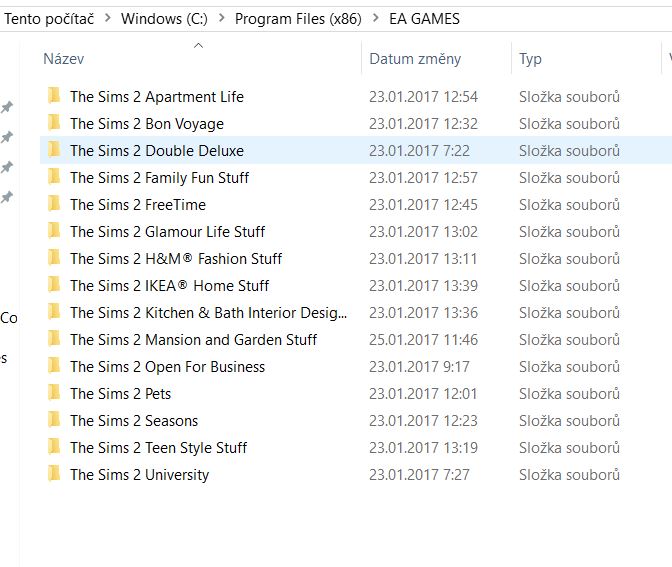Select The Sims 2 Mansion and Garden Stuff
Viewport: 672px width, 567px height.
pos(193,340)
